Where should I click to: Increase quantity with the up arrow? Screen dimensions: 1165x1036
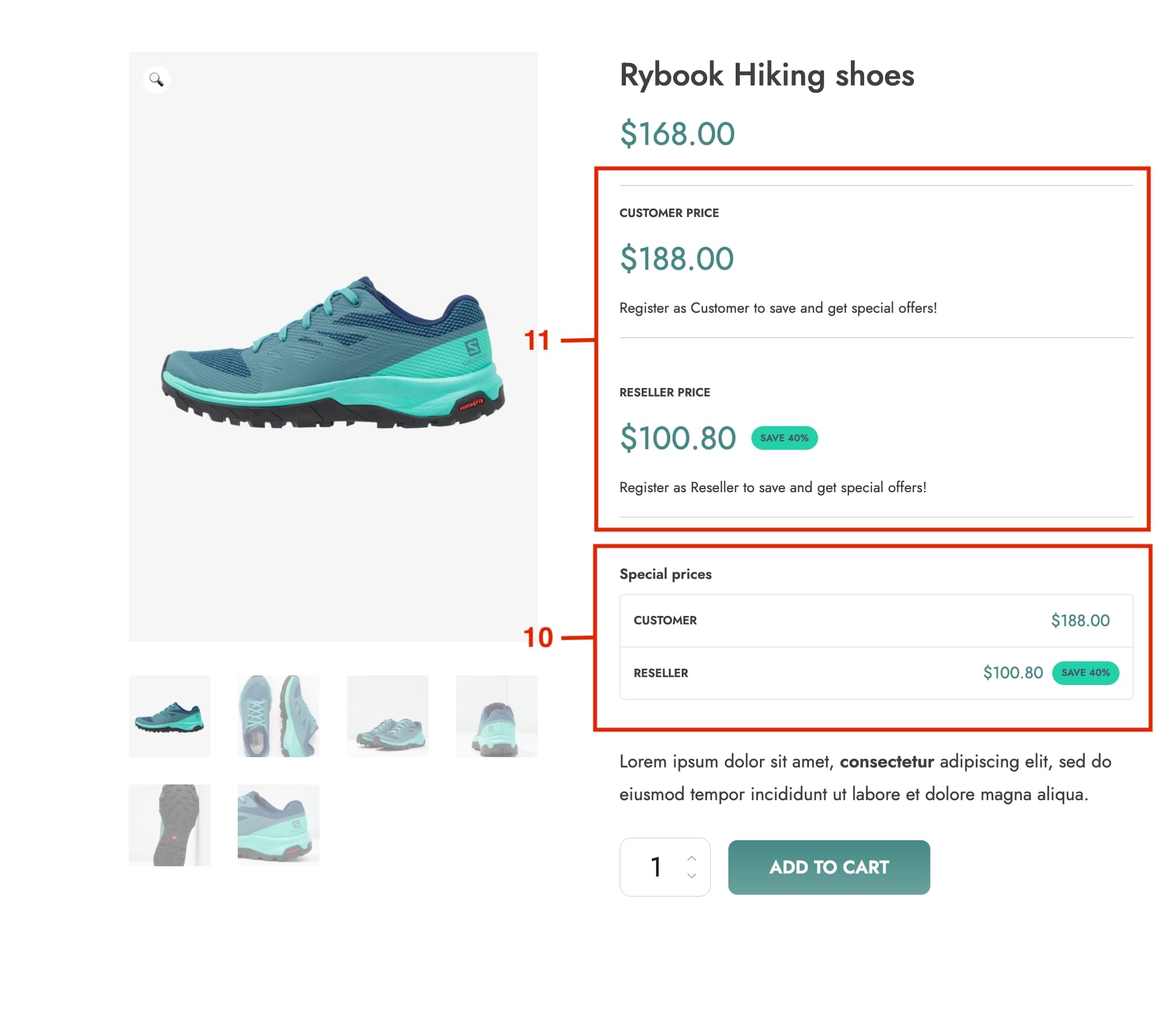(x=691, y=858)
